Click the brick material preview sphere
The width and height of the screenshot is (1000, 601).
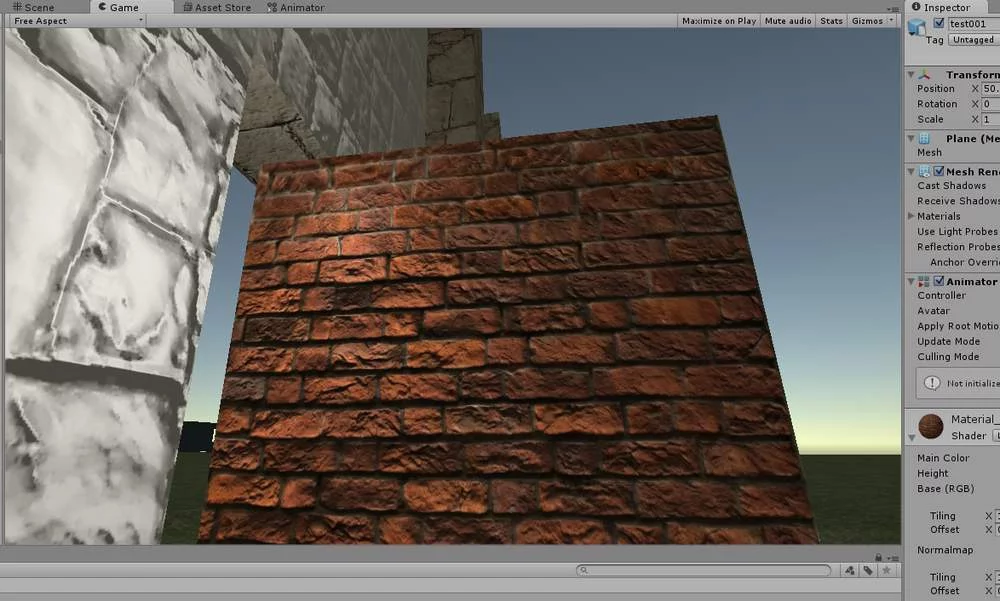930,426
